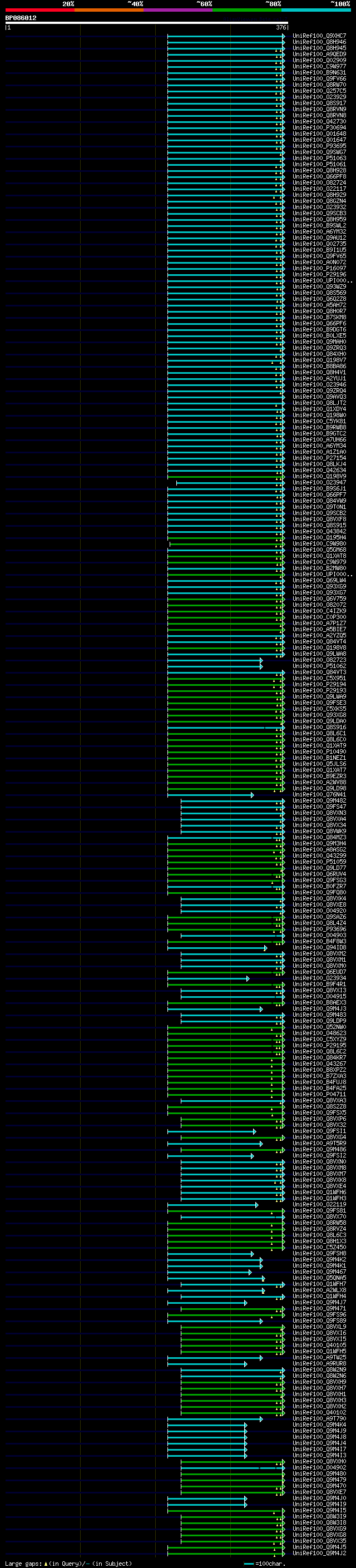The height and width of the screenshot is (1568, 356).
Task: Click the orange ~40% identity legend bar
Action: pos(109,10)
